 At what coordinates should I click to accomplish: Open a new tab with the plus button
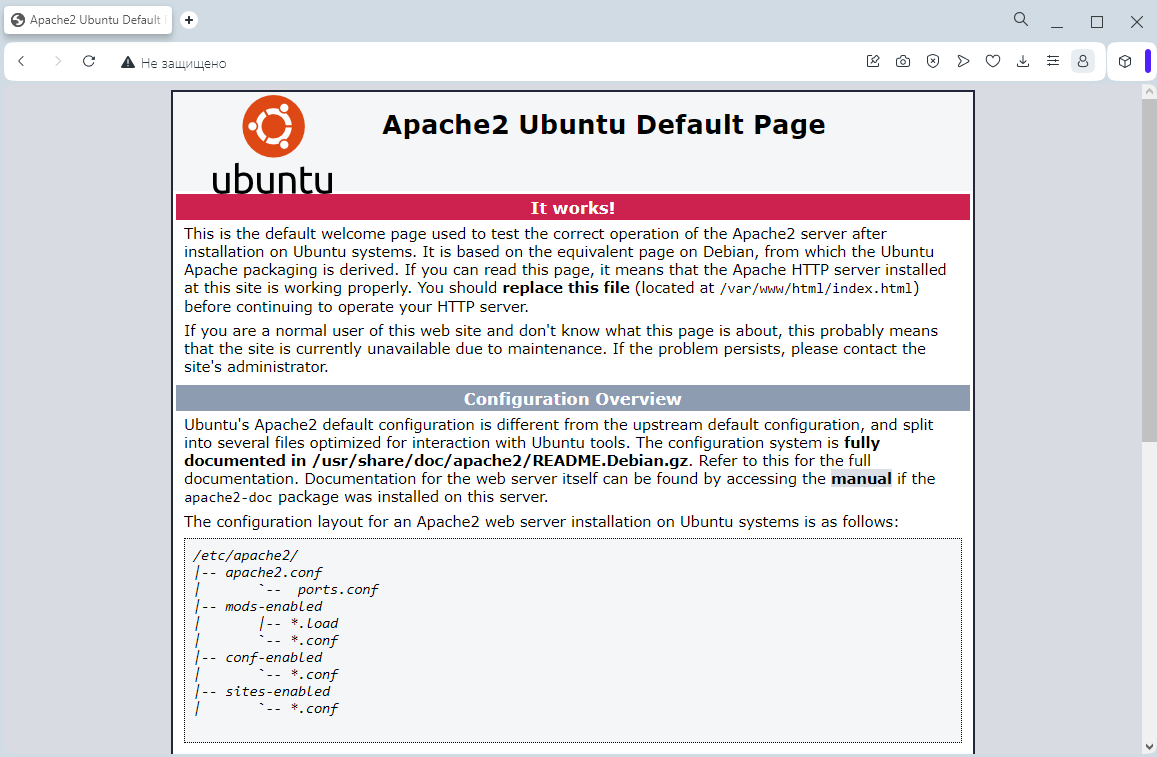pos(188,19)
